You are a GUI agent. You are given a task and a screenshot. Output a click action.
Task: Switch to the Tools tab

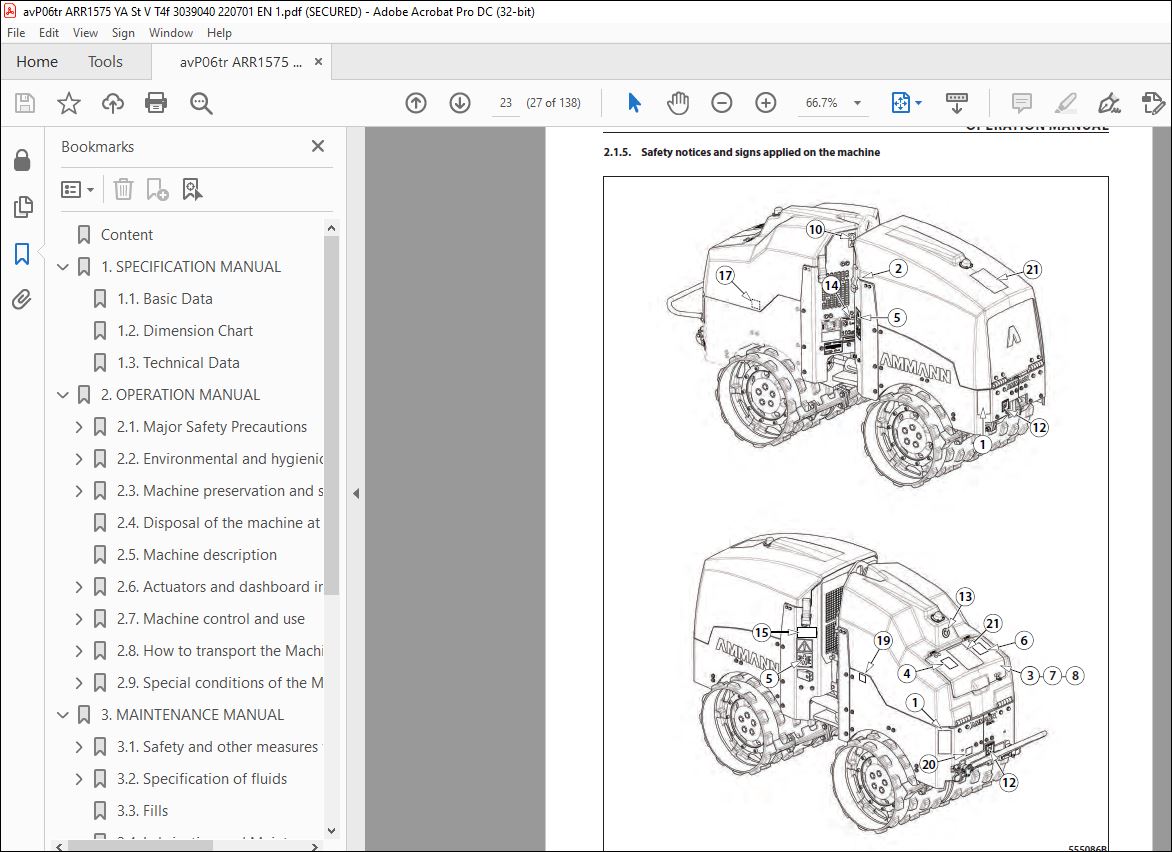pyautogui.click(x=105, y=62)
